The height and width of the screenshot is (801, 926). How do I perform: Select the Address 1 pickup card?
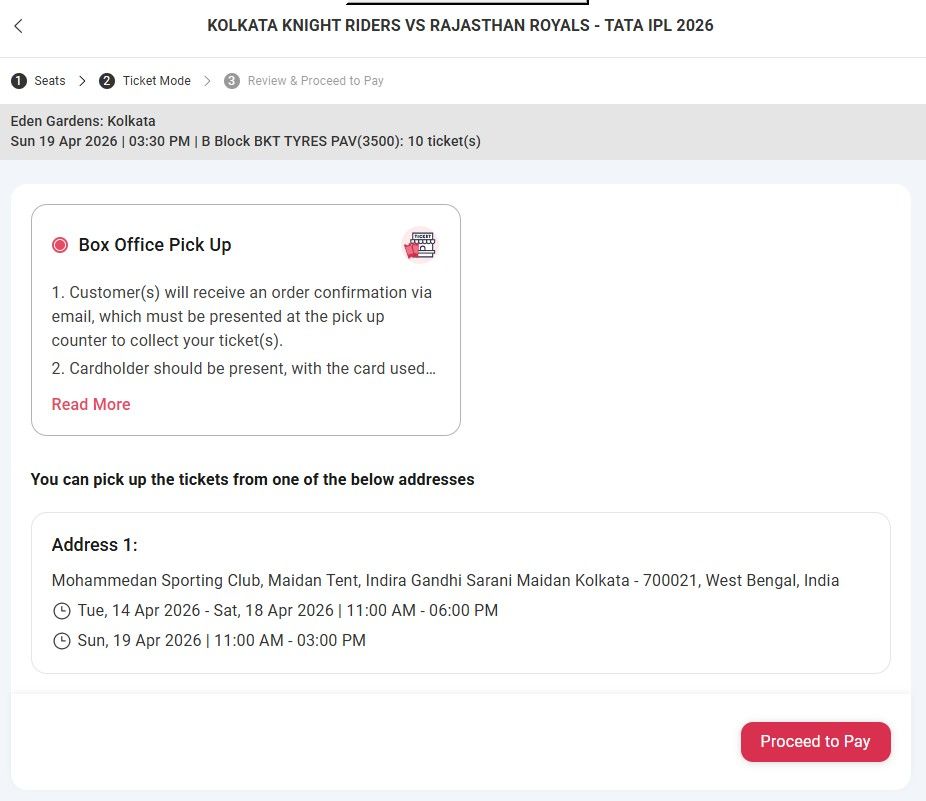(460, 592)
